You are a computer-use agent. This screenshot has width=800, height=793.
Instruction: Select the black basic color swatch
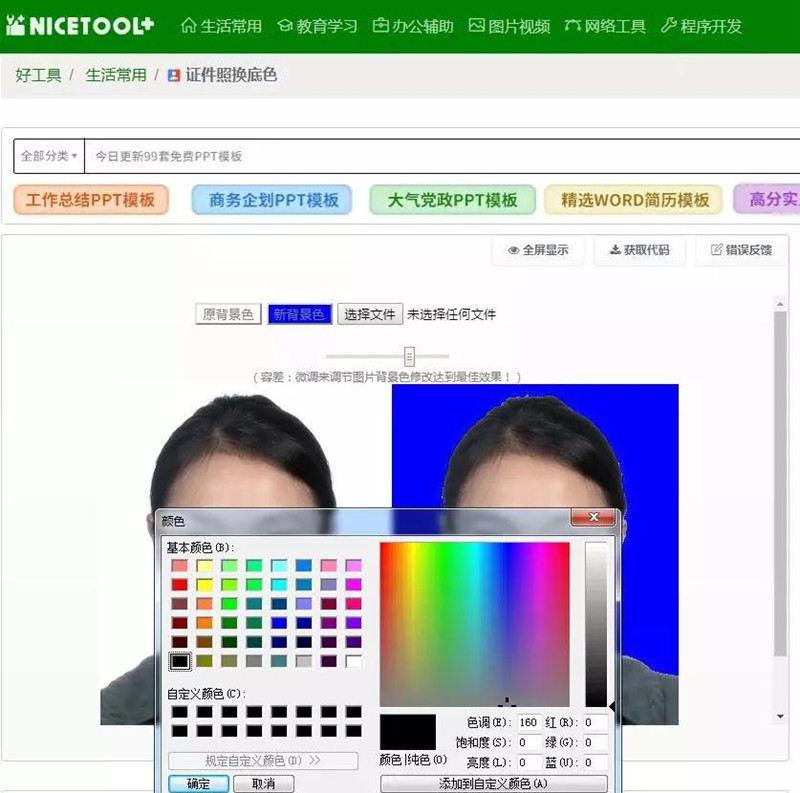[179, 661]
